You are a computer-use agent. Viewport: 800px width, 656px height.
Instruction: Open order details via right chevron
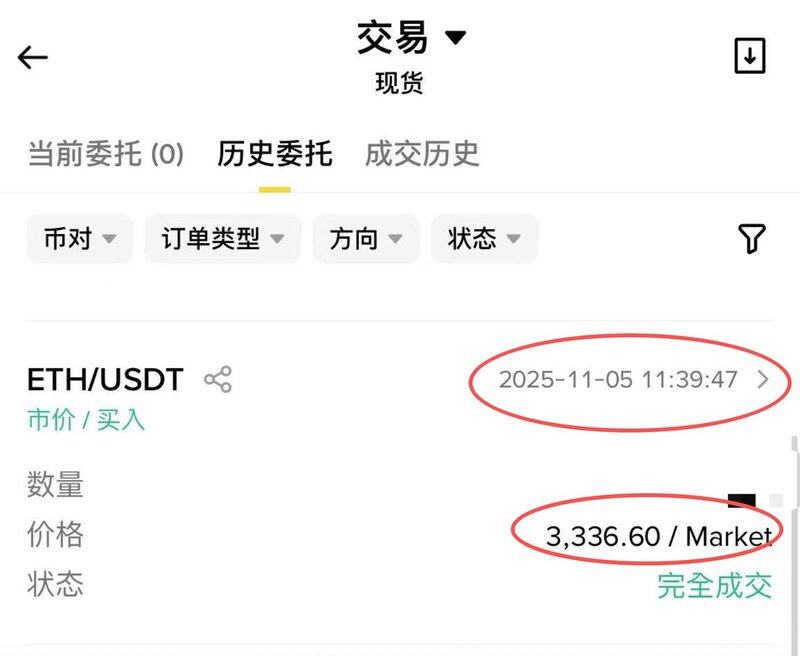pyautogui.click(x=763, y=380)
